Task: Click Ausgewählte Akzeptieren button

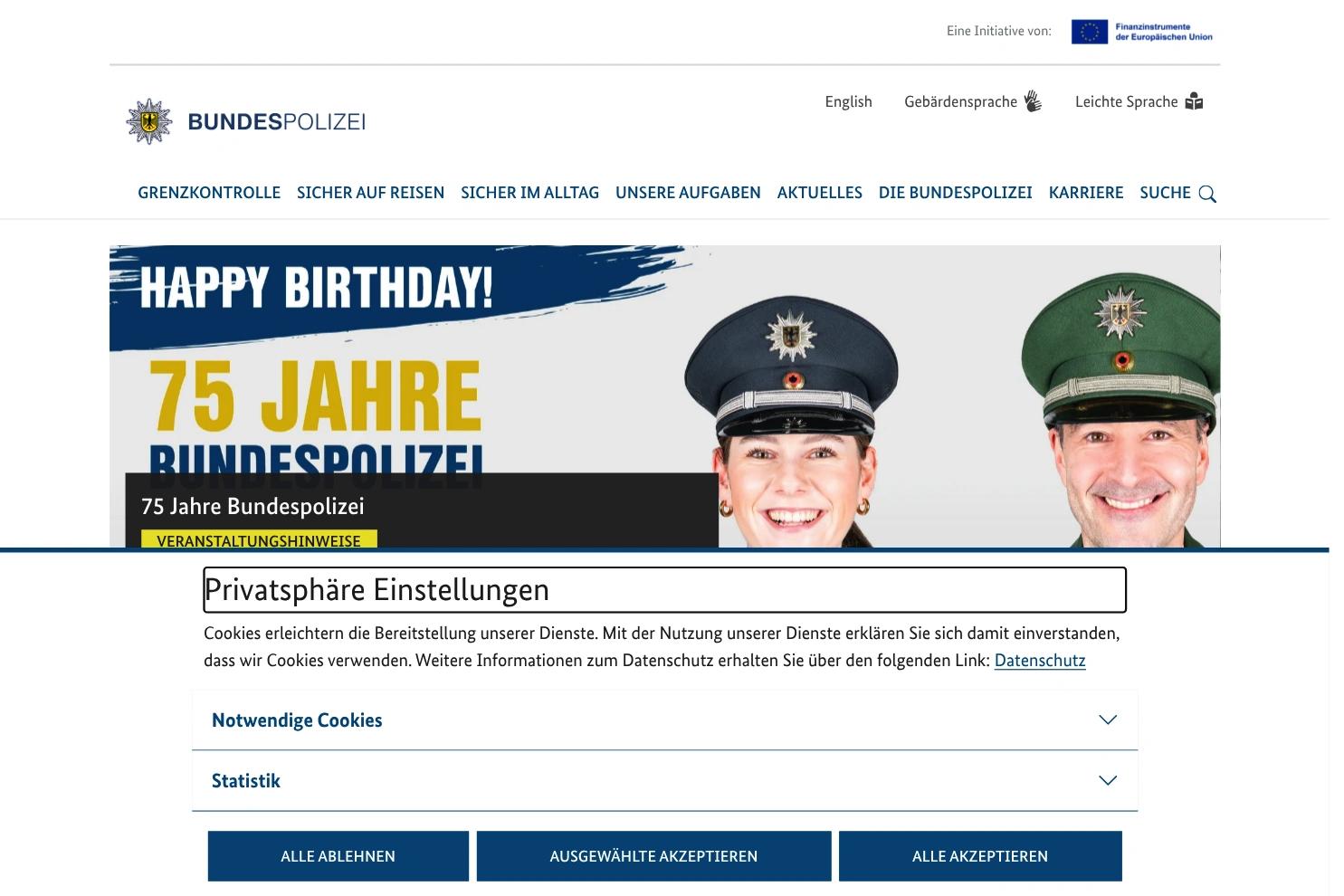Action: coord(653,856)
